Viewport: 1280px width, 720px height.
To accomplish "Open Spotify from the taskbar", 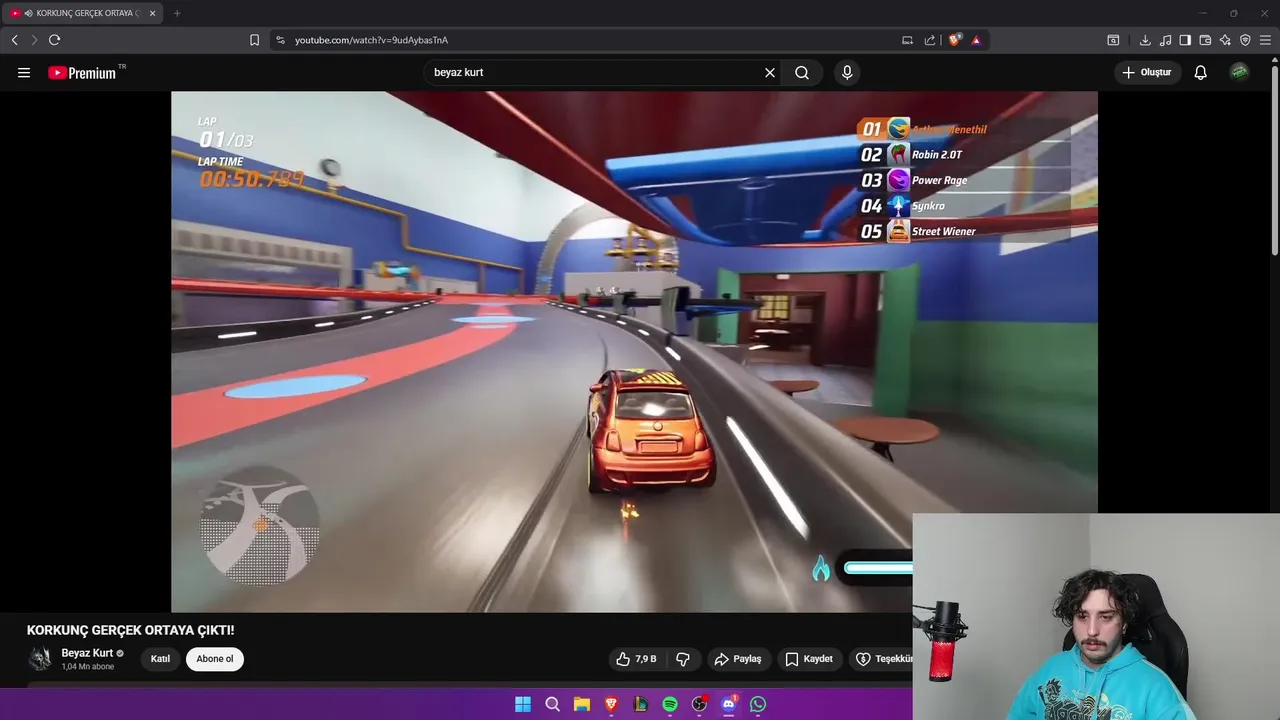I will click(x=670, y=704).
